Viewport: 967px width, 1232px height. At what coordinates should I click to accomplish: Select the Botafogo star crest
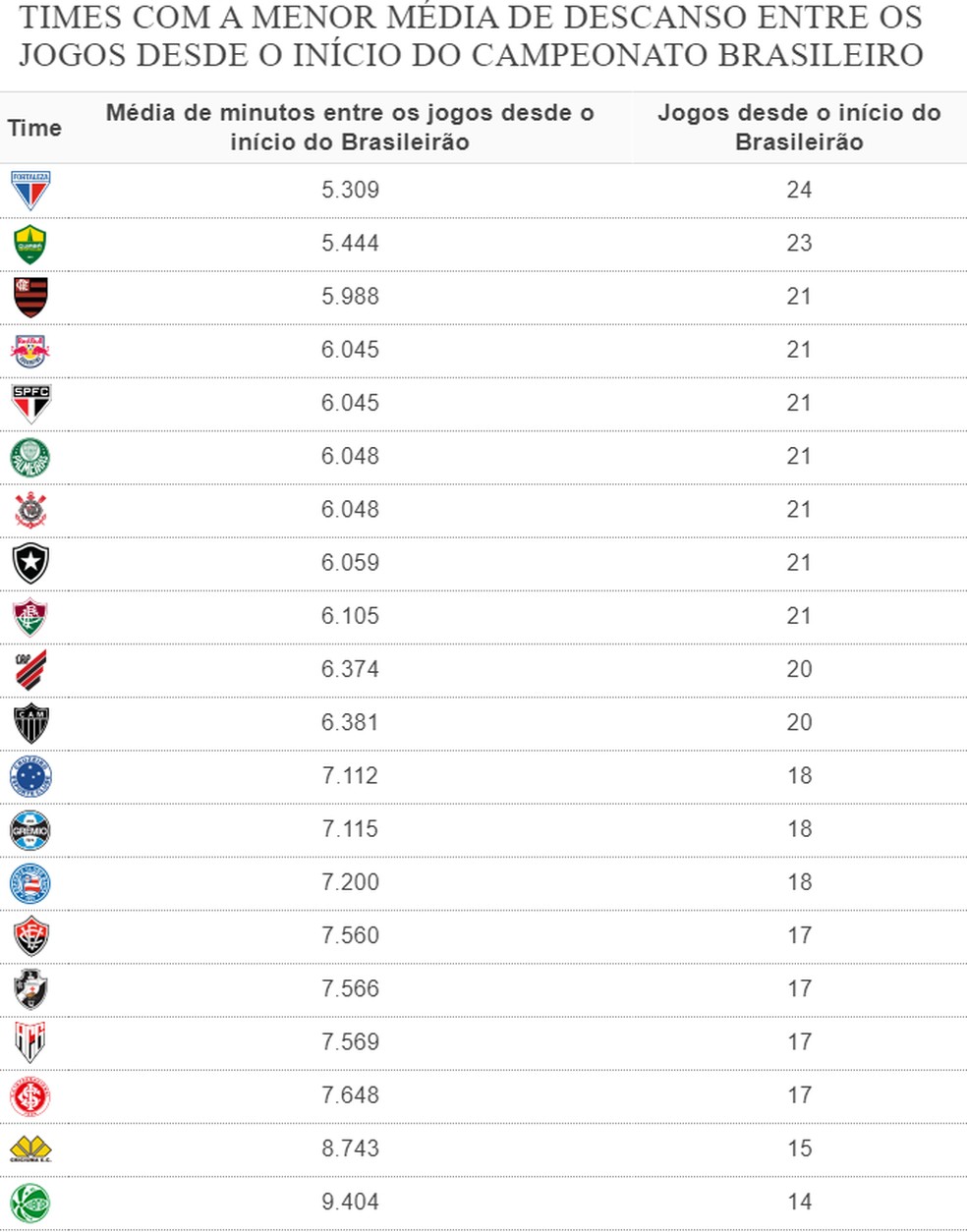(30, 563)
